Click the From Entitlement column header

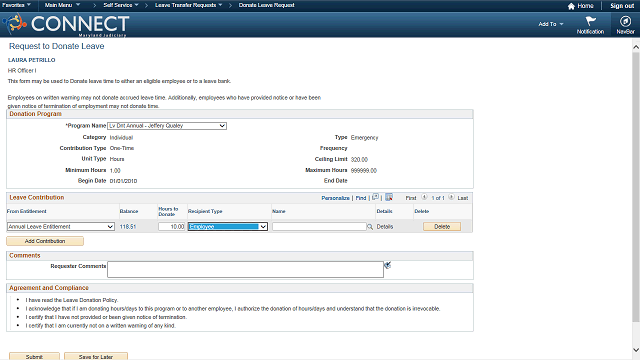tap(27, 211)
